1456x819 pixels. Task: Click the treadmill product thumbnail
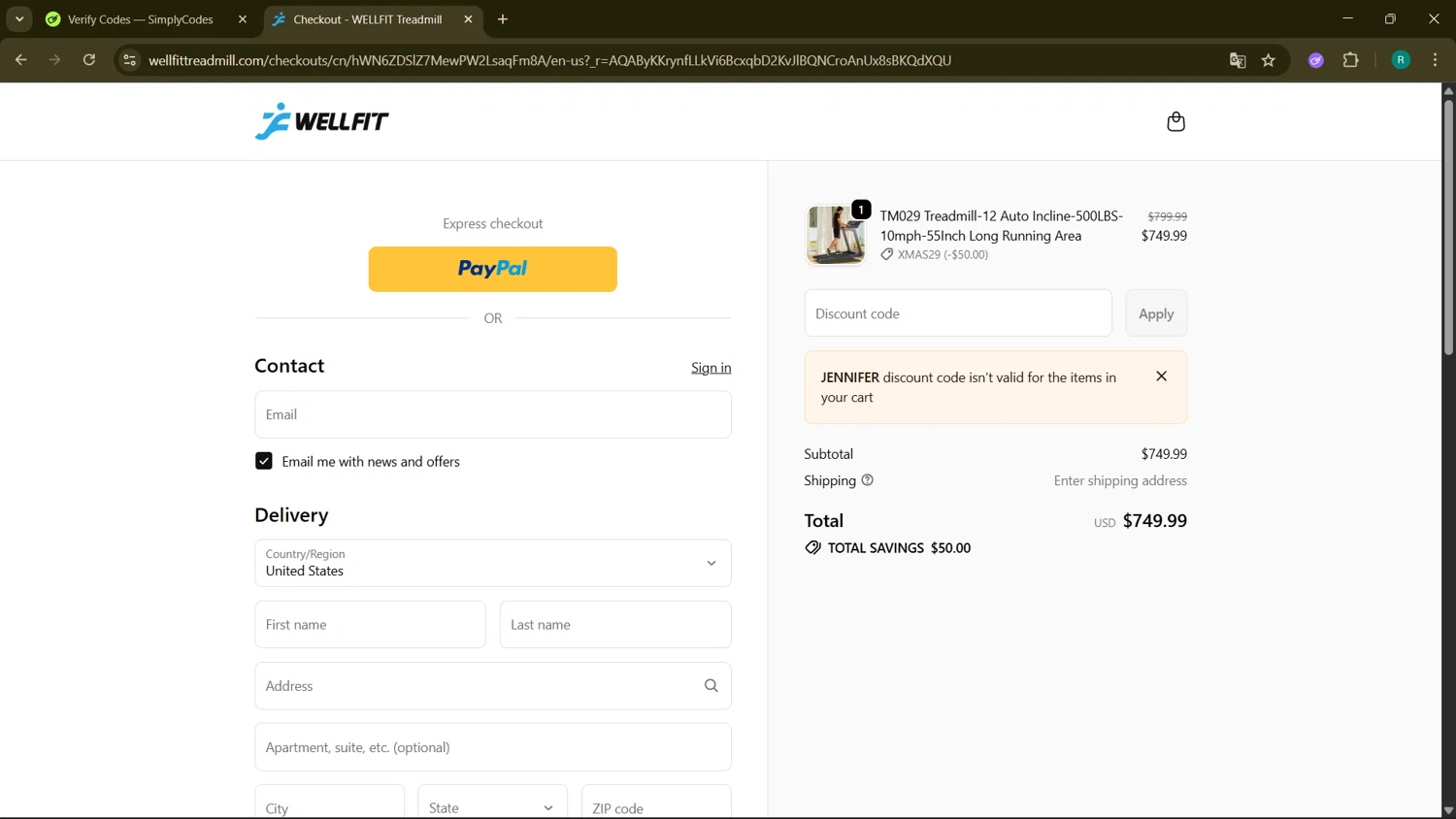835,235
